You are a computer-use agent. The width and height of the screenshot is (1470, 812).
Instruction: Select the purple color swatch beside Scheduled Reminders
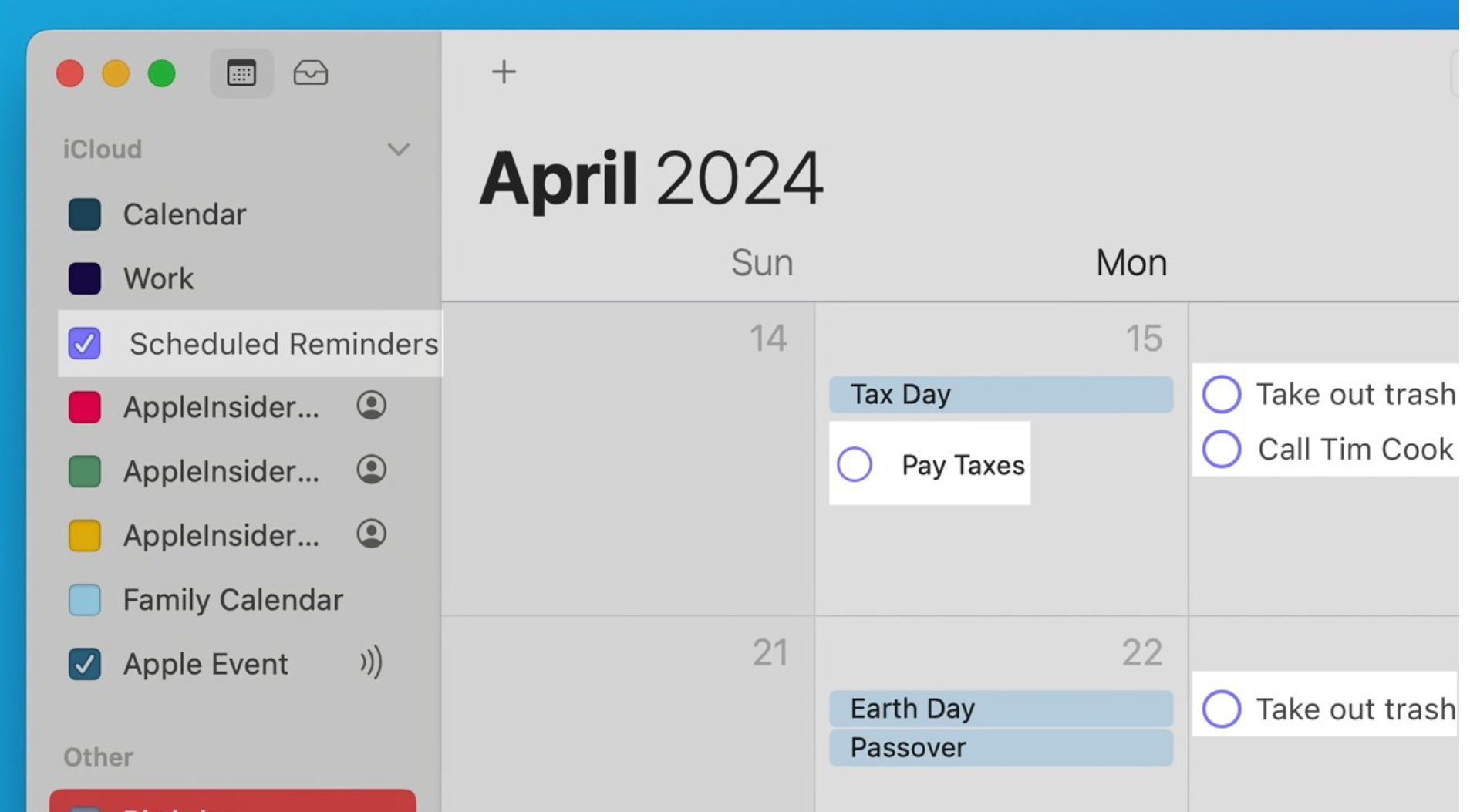(x=85, y=344)
